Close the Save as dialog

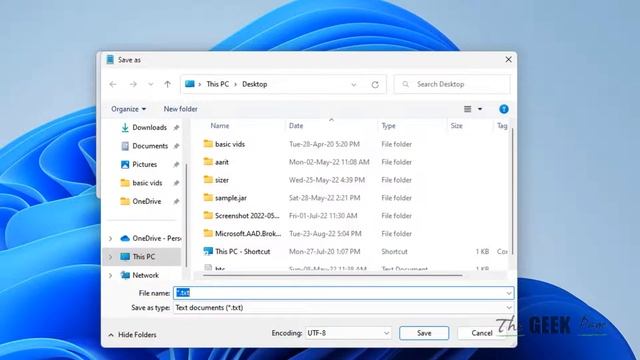(508, 60)
